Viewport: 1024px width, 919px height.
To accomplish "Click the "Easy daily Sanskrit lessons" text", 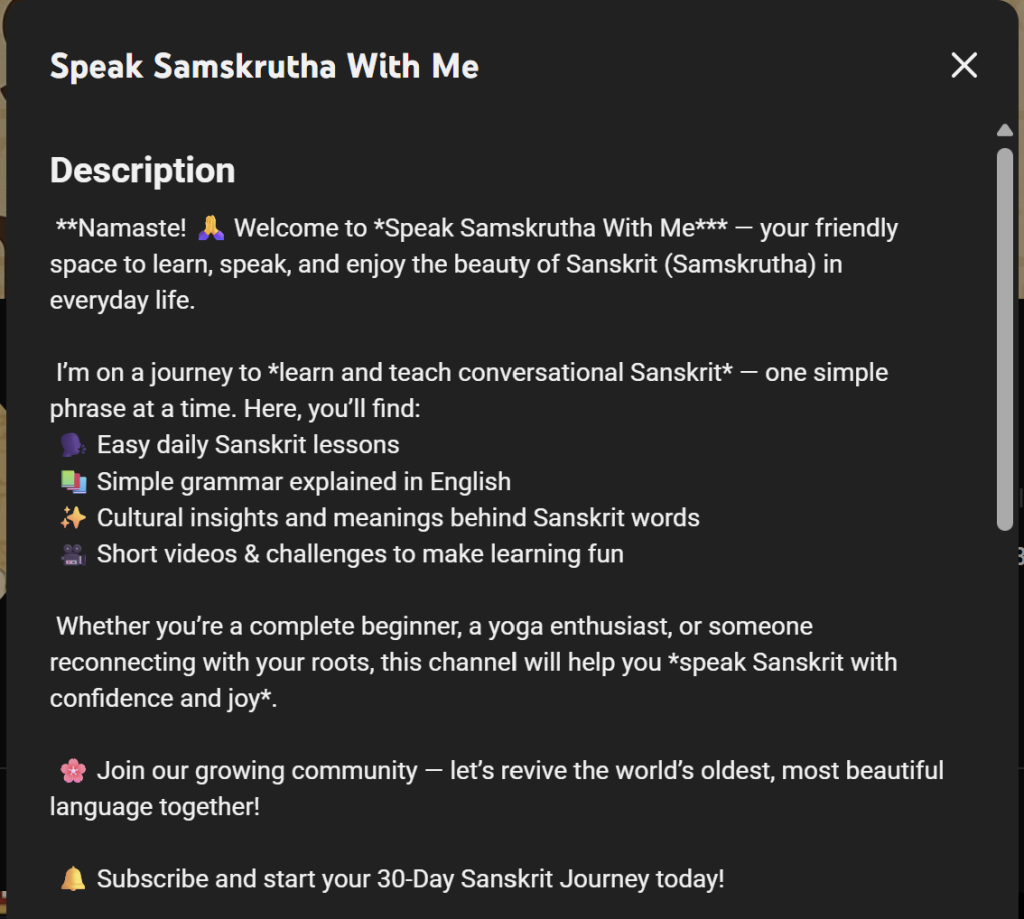I will coord(248,445).
